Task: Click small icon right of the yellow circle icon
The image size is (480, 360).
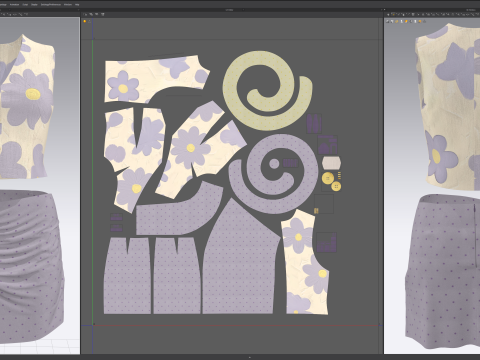Action: (x=89, y=21)
